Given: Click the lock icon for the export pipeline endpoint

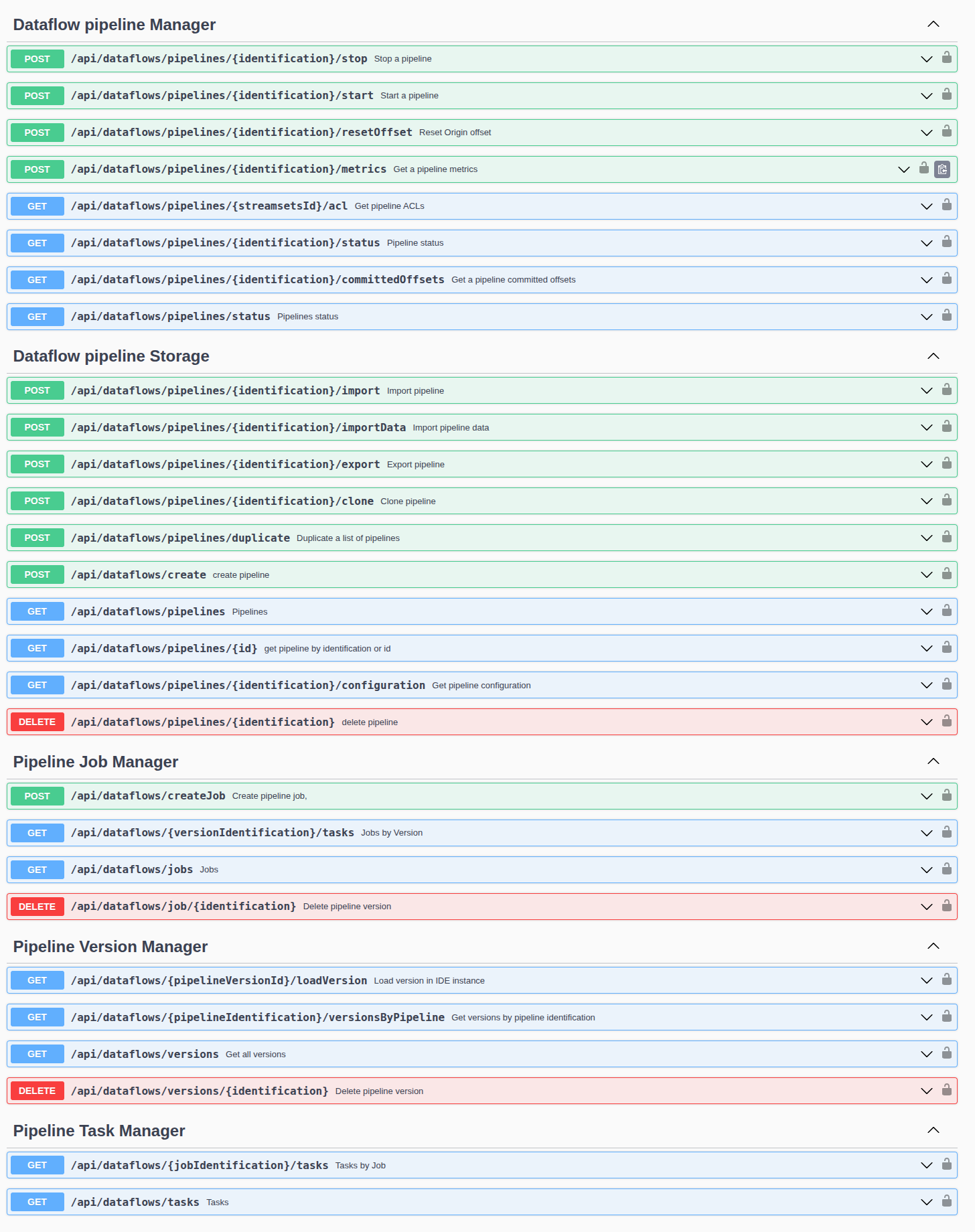Looking at the screenshot, I should (946, 463).
